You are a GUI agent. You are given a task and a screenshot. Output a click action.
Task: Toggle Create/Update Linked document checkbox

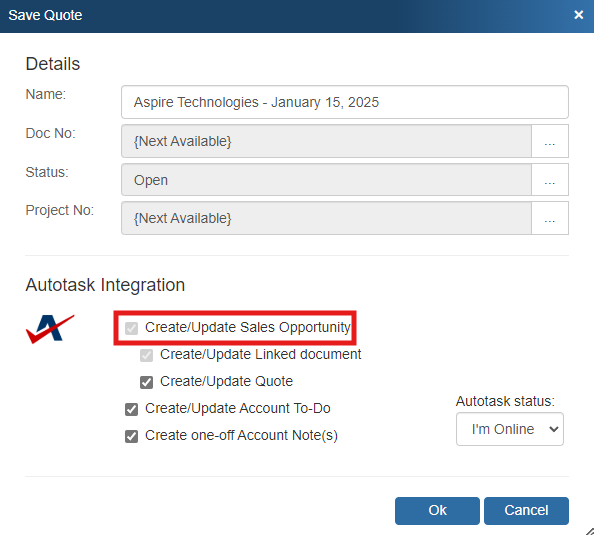pyautogui.click(x=146, y=355)
